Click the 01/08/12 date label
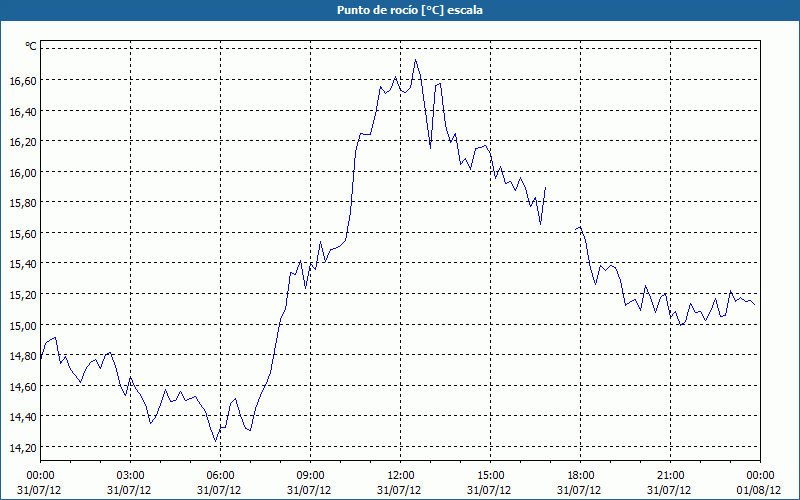 (759, 490)
